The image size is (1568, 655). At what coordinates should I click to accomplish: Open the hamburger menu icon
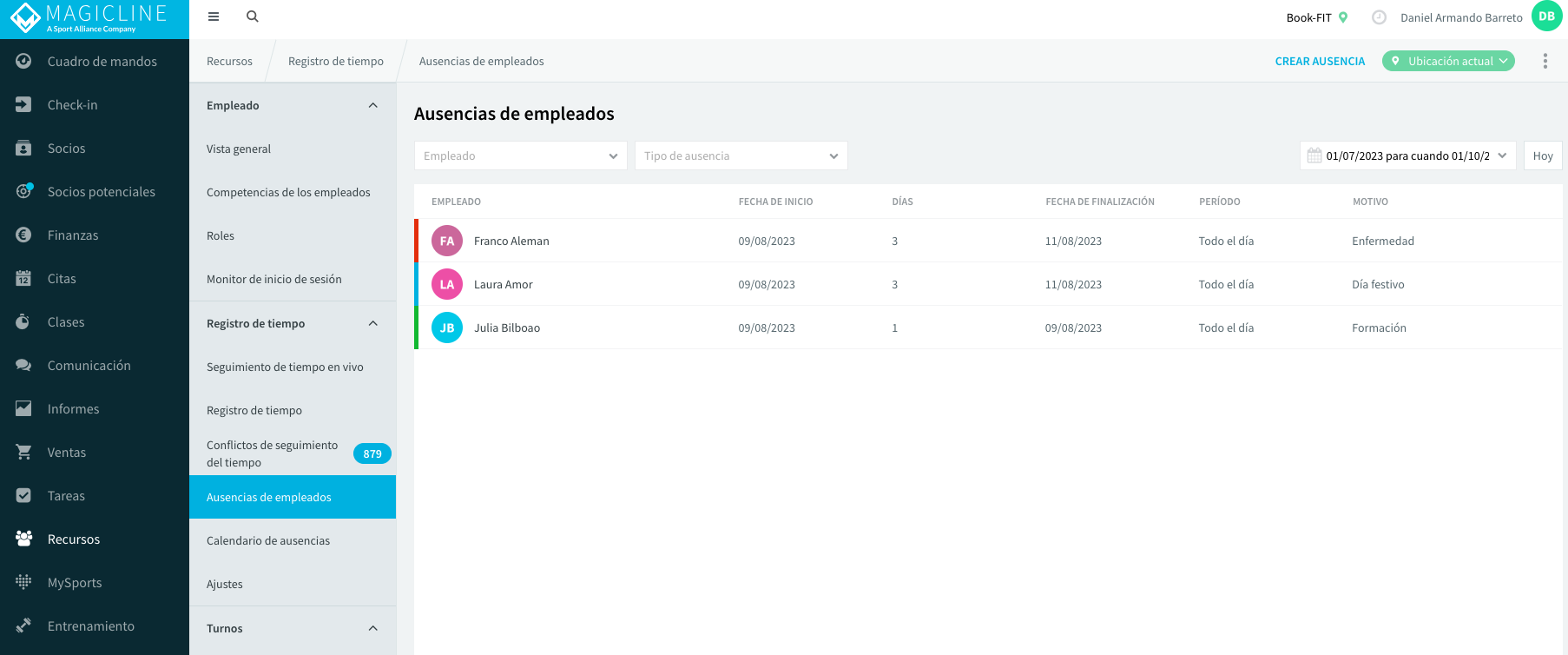point(214,17)
